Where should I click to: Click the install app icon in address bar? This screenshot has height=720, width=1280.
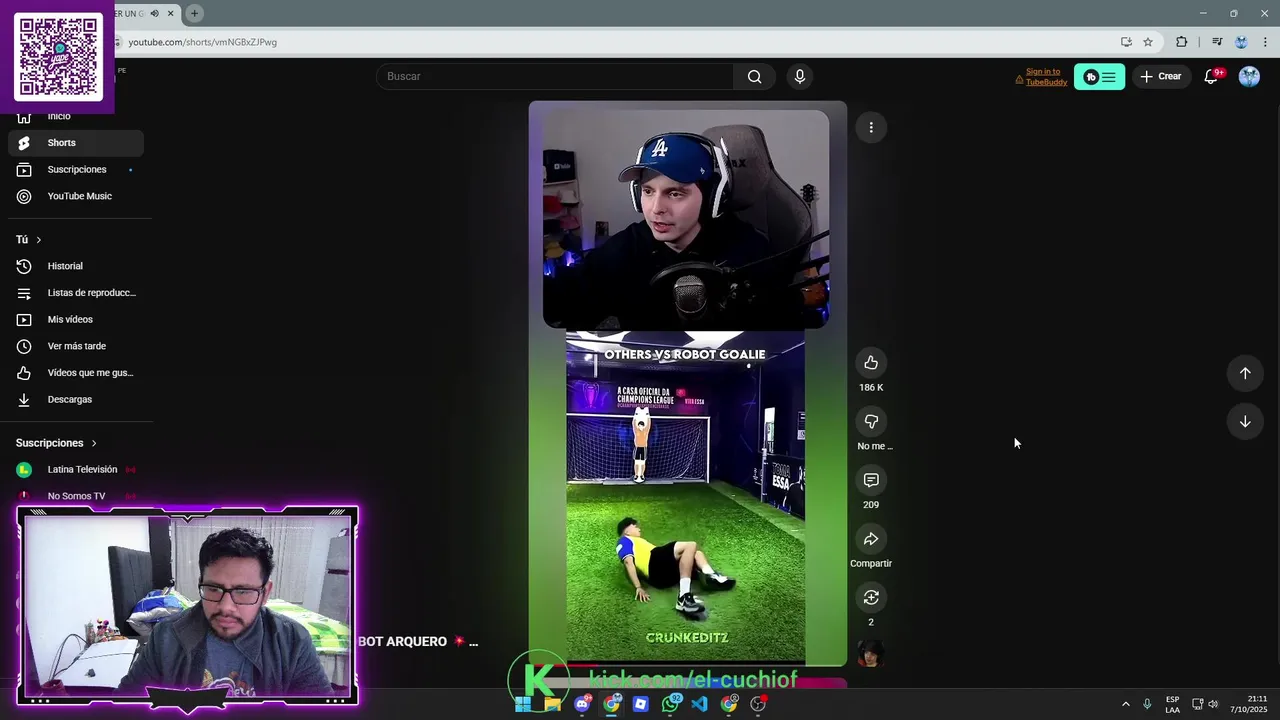tap(1126, 42)
